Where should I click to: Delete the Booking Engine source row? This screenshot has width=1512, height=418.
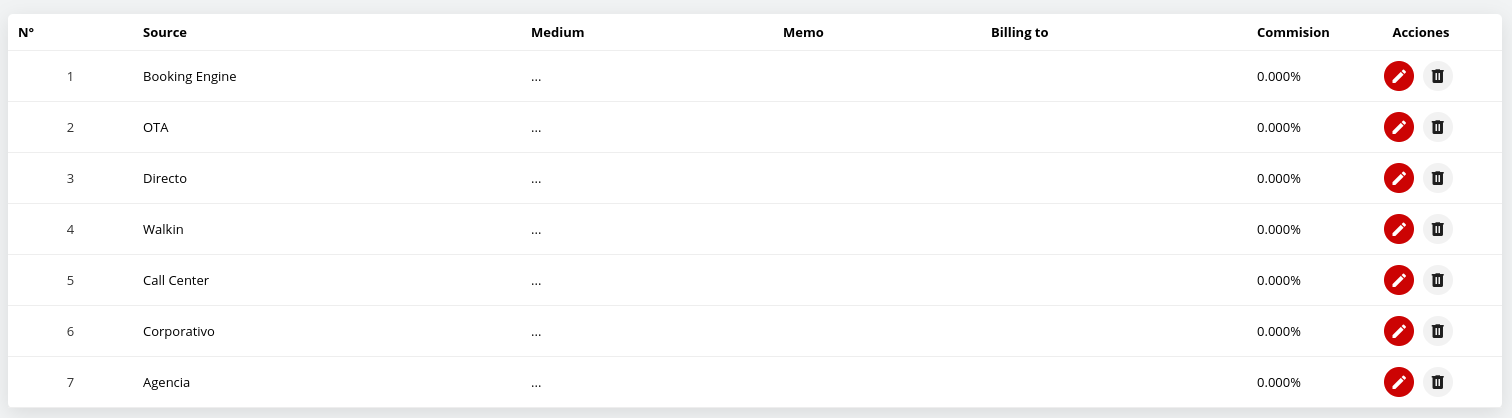tap(1437, 76)
